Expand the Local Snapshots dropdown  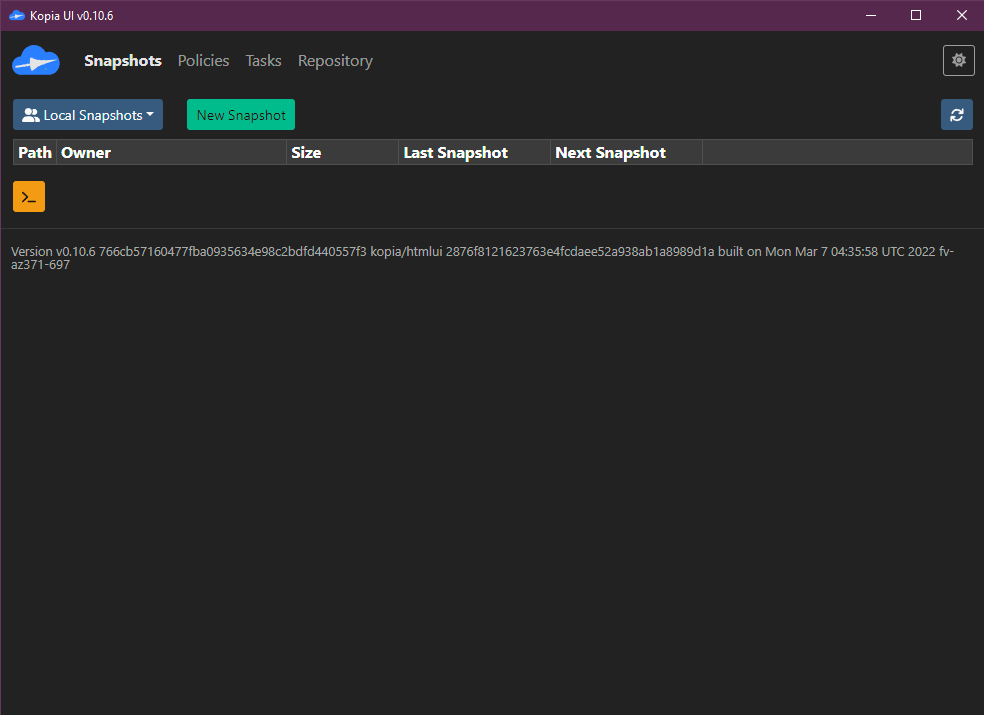(88, 115)
